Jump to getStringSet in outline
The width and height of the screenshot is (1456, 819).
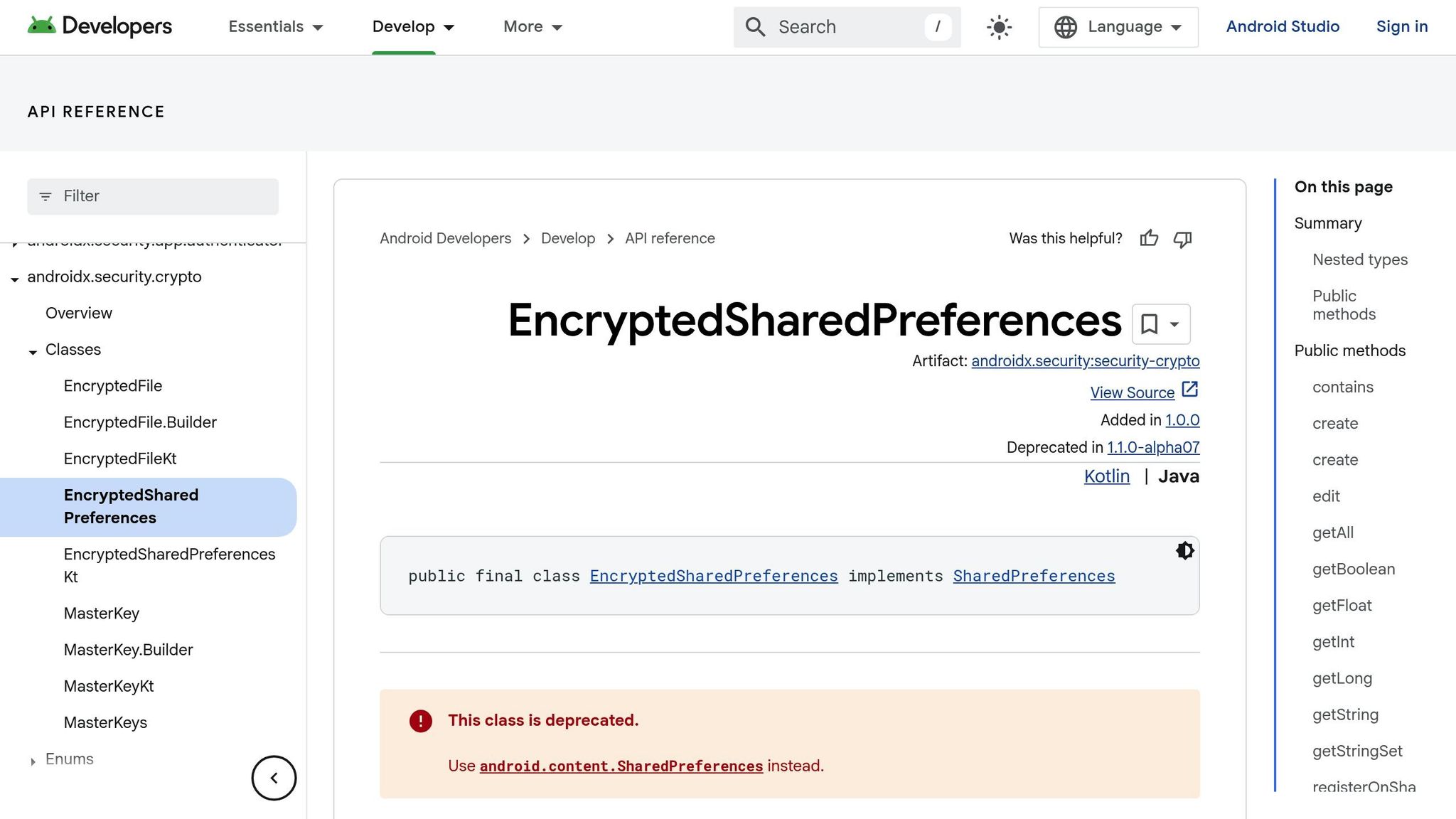coord(1357,751)
